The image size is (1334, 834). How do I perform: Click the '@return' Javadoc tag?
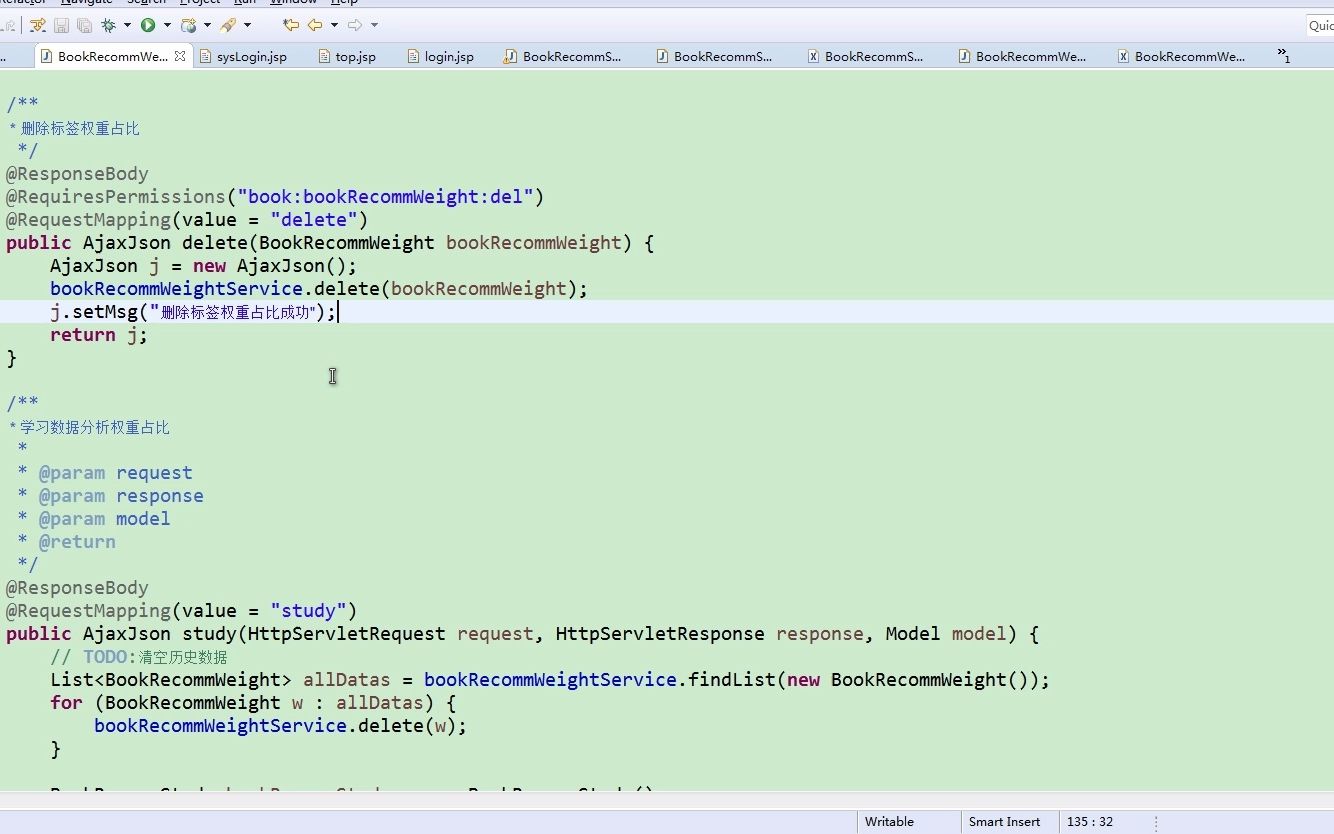click(77, 542)
